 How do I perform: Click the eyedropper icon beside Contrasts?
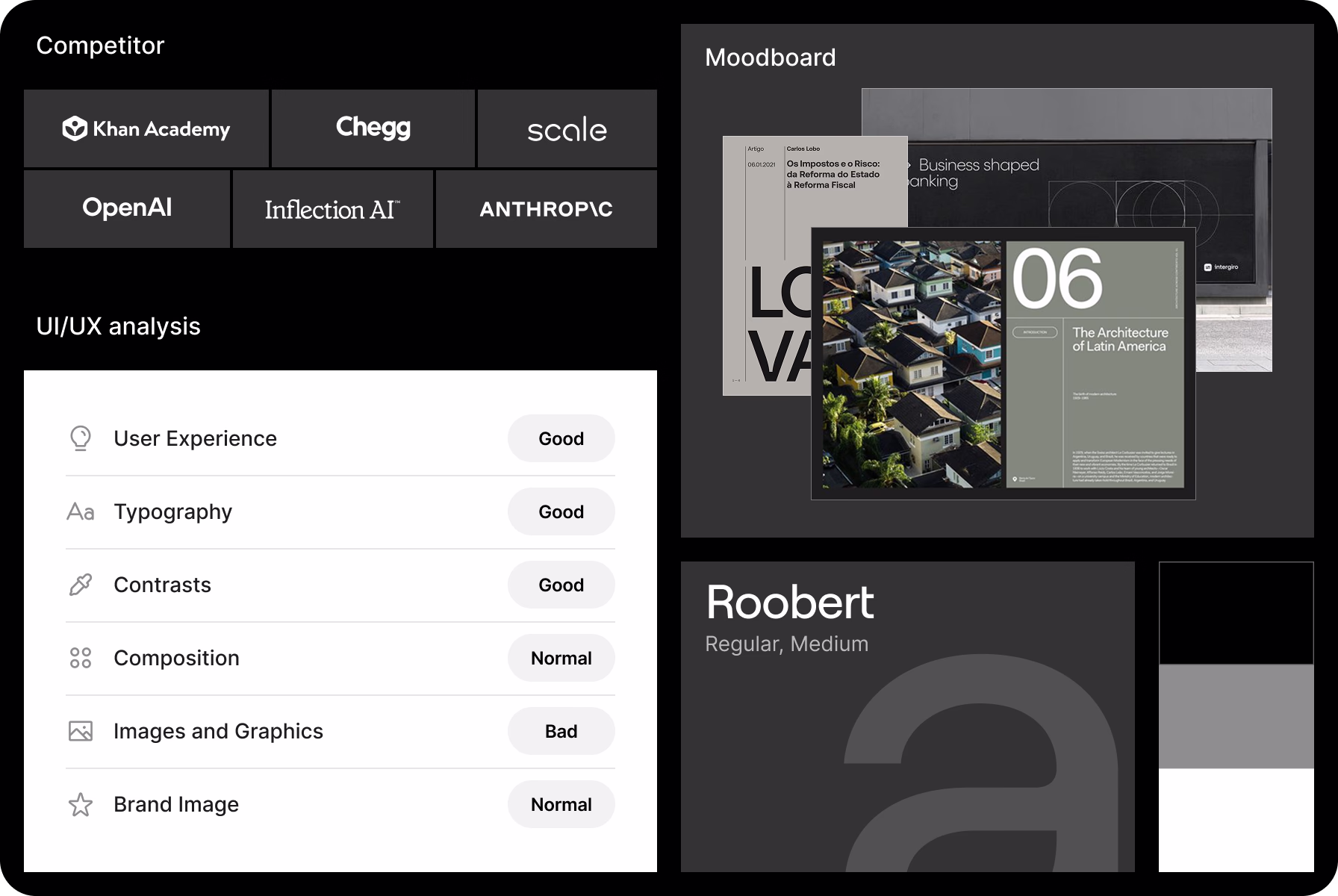pos(81,585)
